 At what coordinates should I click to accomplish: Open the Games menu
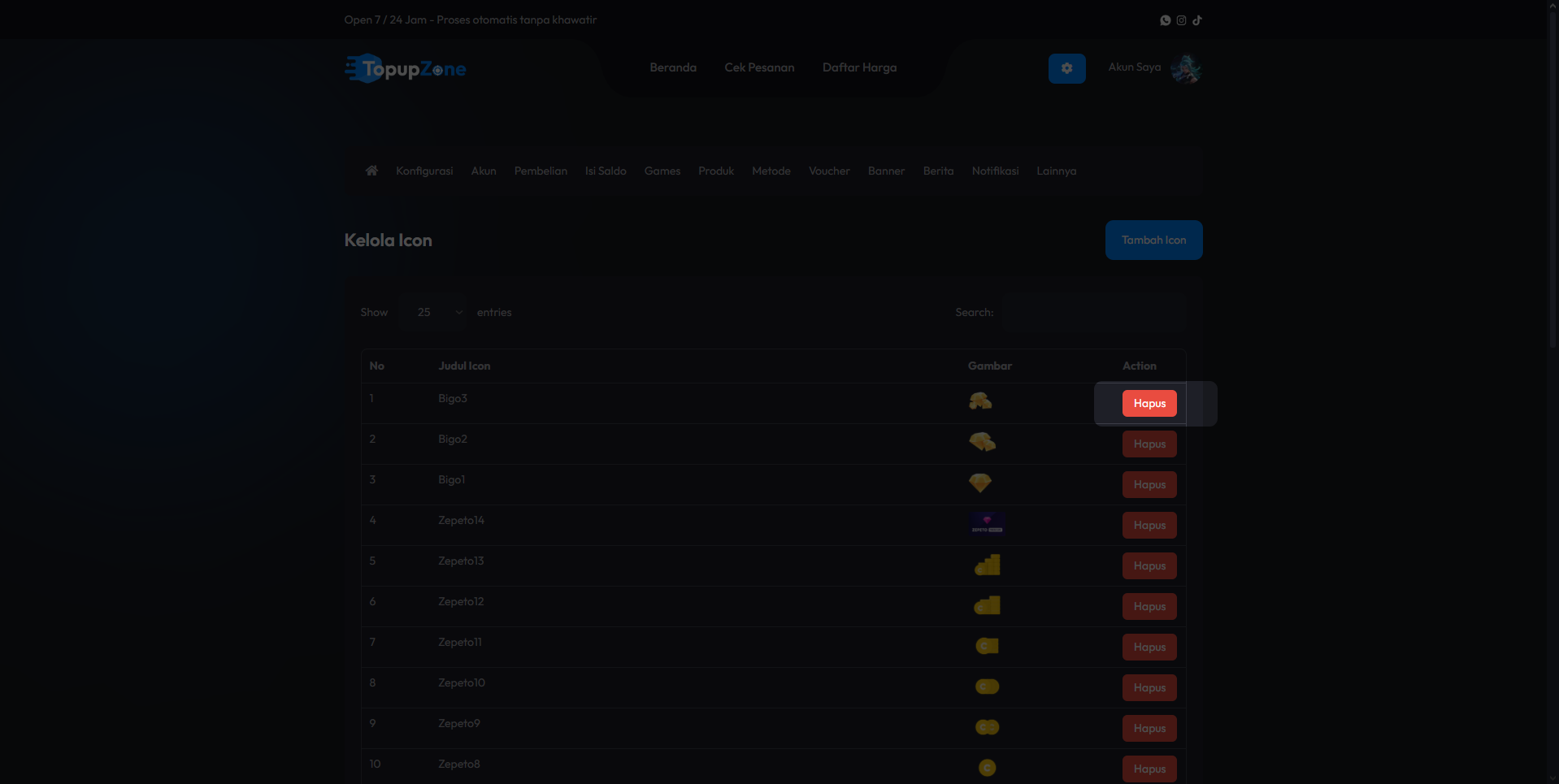click(662, 171)
